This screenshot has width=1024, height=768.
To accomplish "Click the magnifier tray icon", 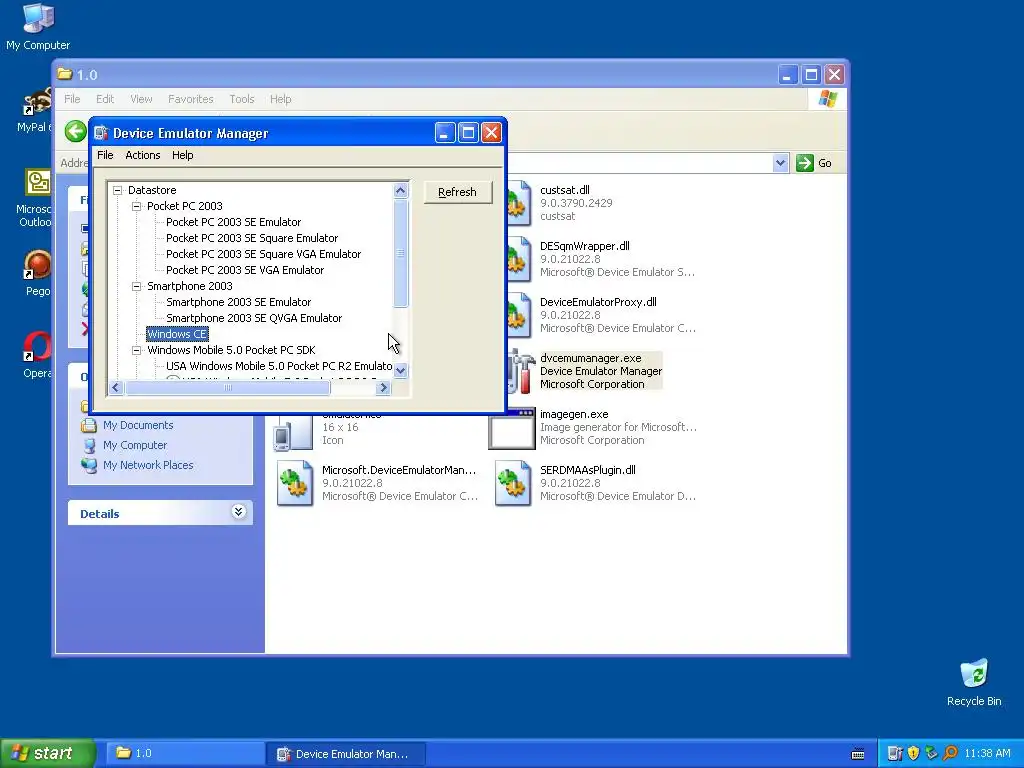I will point(950,754).
